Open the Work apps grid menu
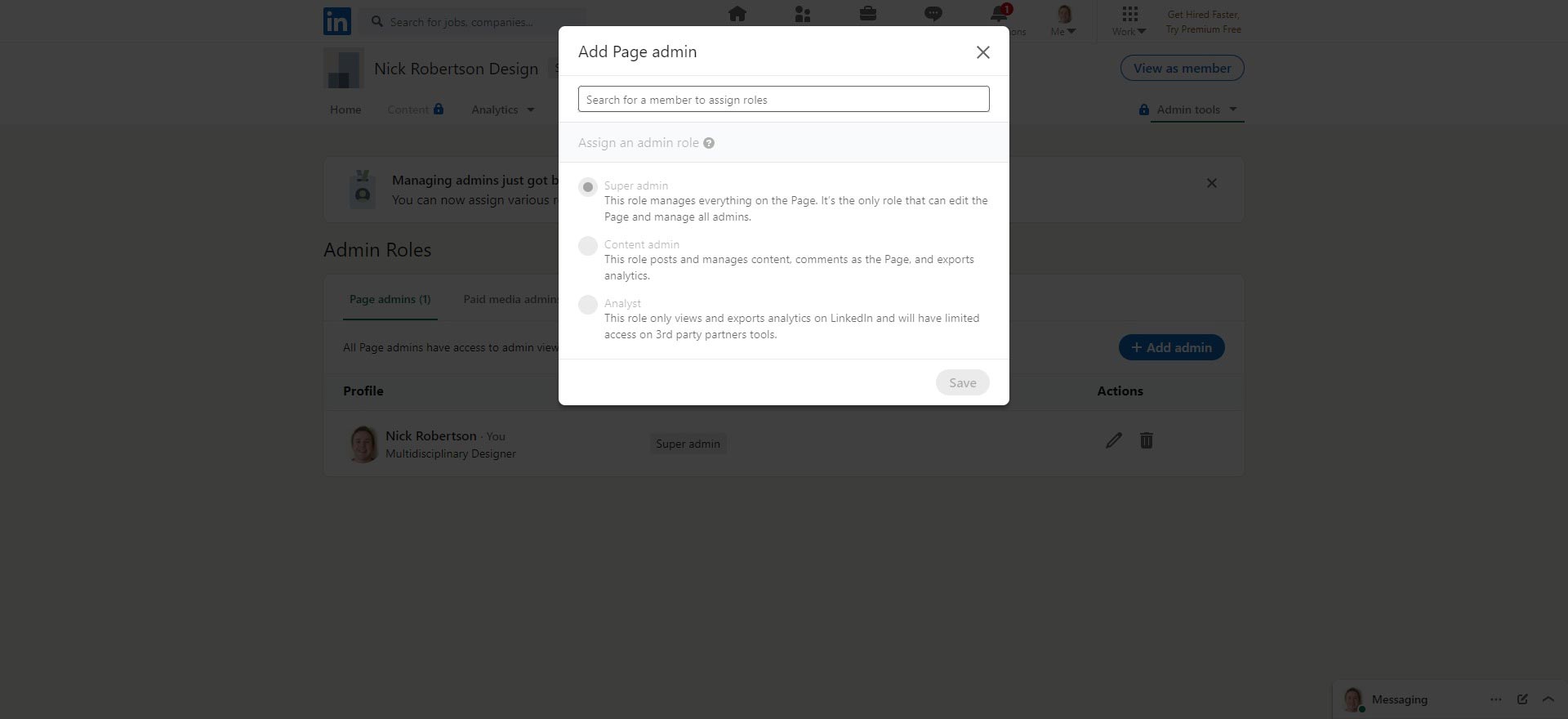This screenshot has height=719, width=1568. pos(1129,21)
